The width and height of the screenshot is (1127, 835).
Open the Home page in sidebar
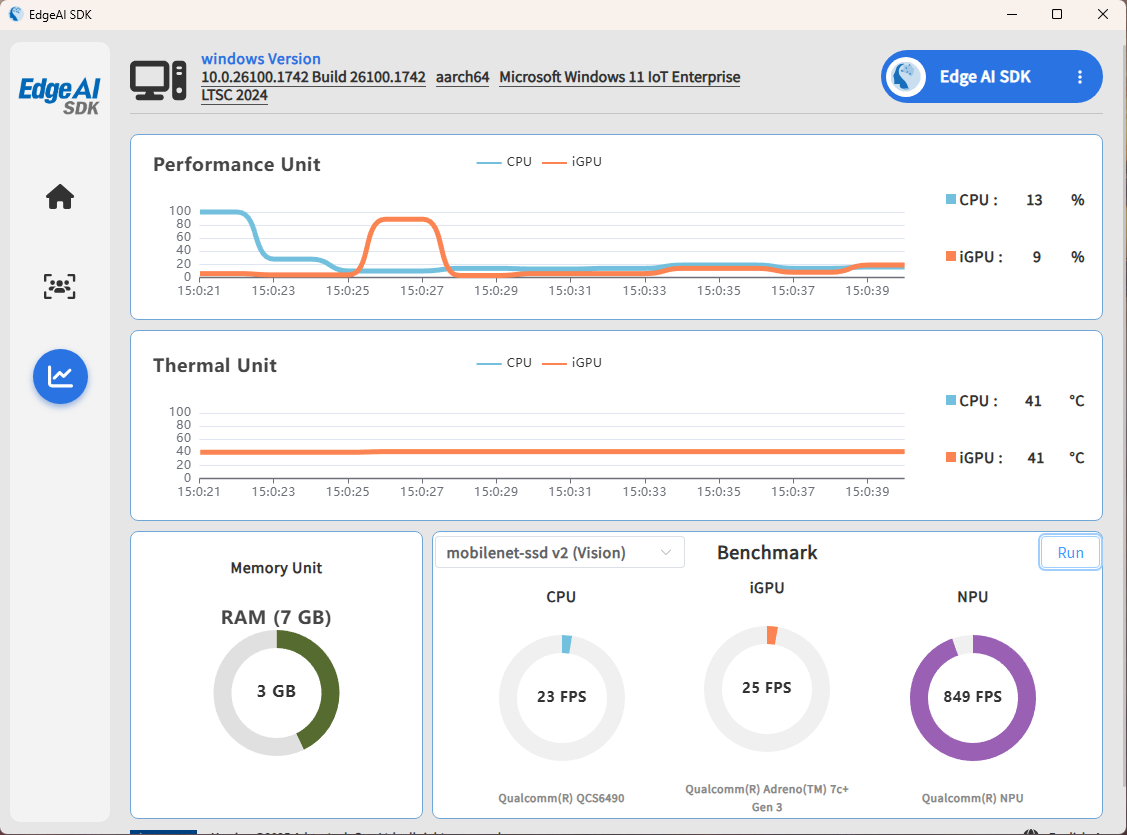tap(60, 196)
